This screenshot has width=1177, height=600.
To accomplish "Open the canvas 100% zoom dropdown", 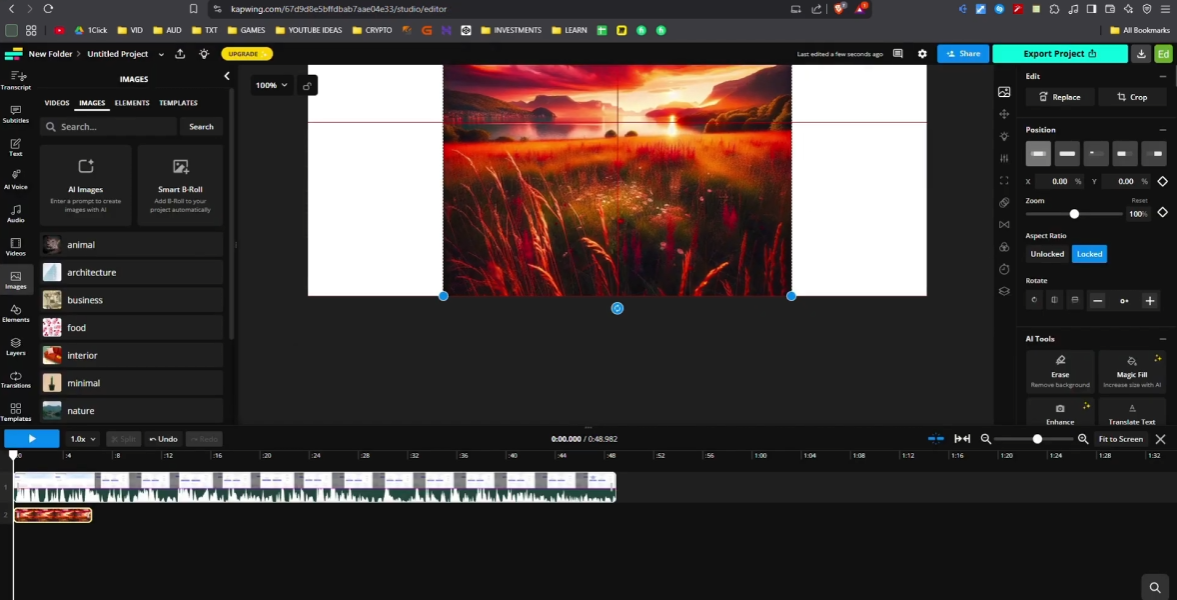I will tap(271, 86).
